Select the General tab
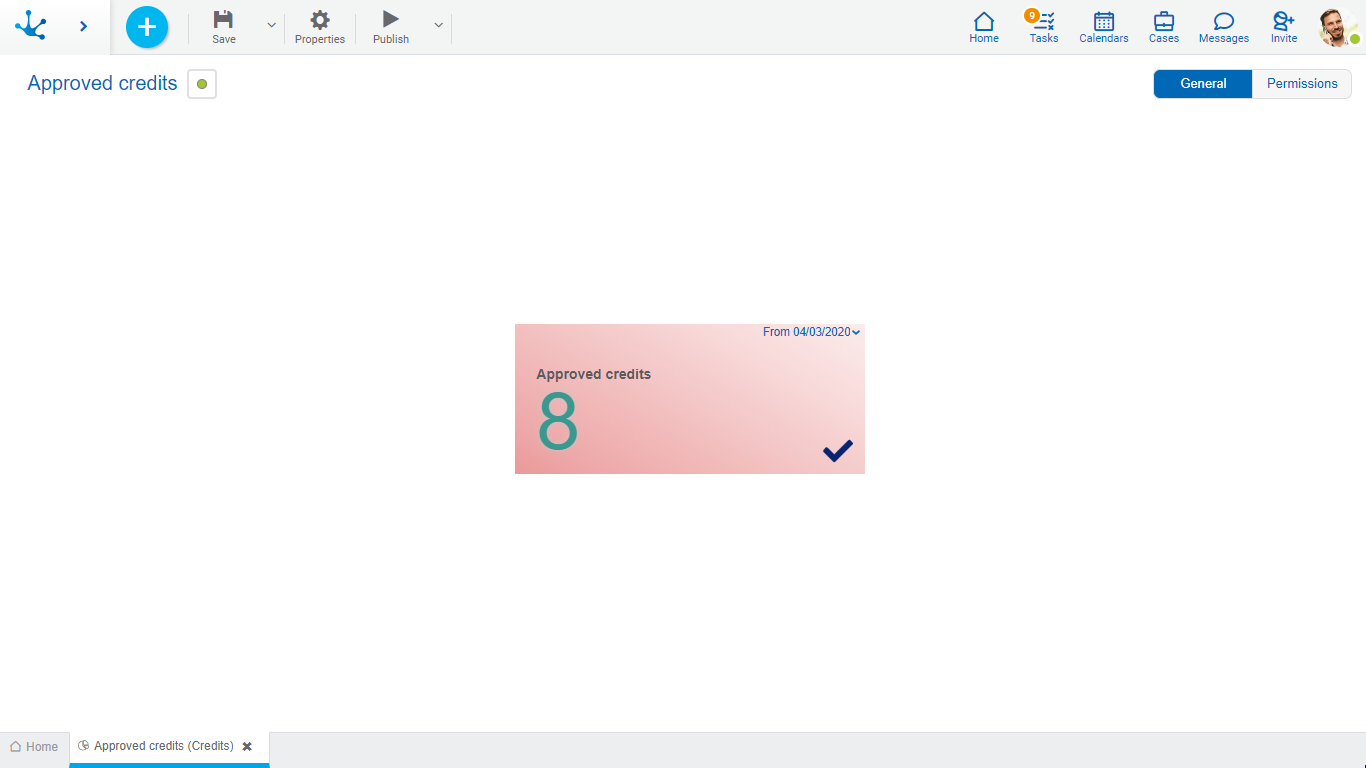Image resolution: width=1366 pixels, height=768 pixels. click(1203, 84)
